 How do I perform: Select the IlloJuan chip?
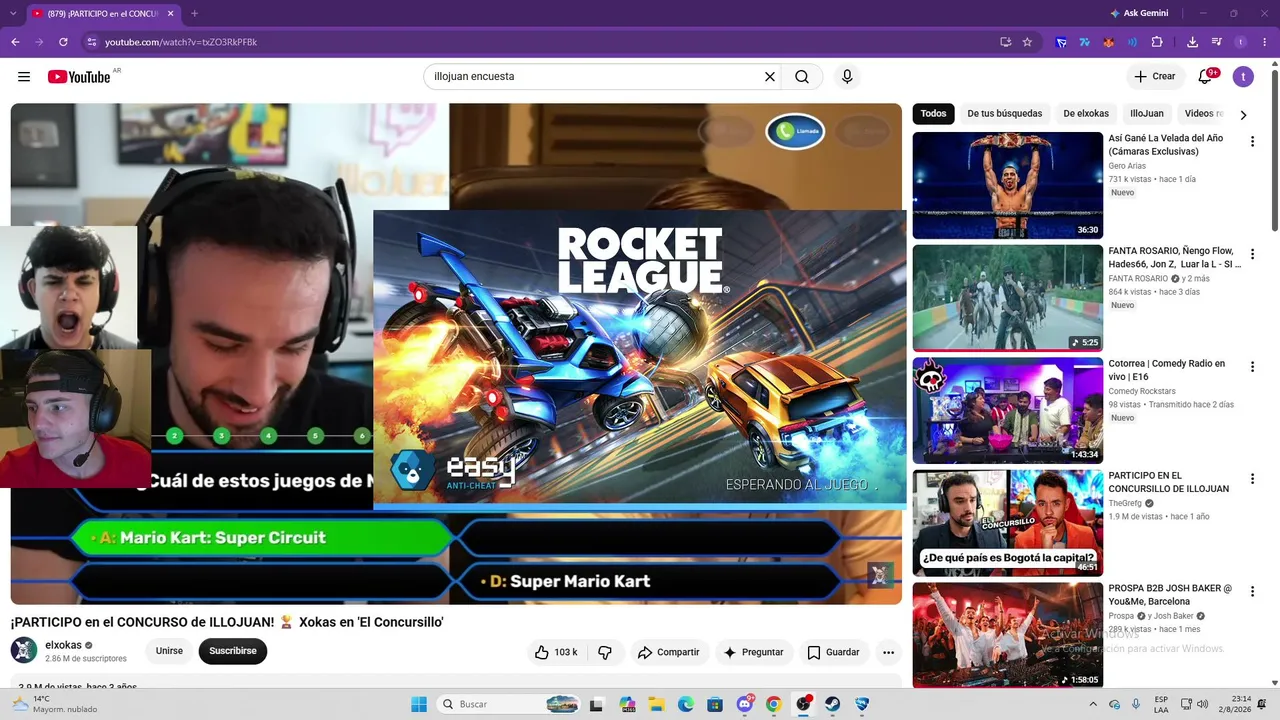[x=1147, y=114]
